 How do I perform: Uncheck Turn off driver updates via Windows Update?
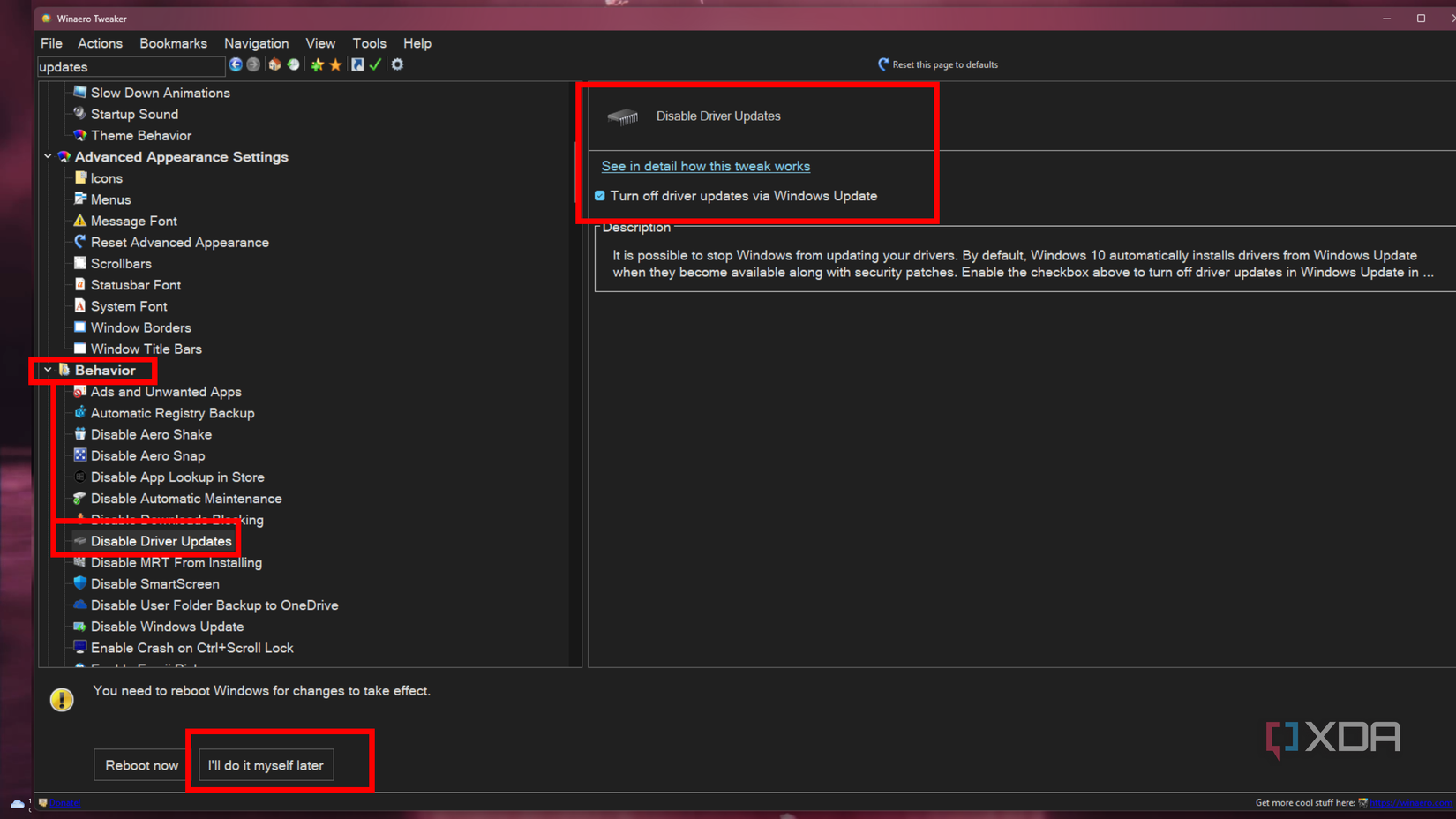(x=600, y=195)
